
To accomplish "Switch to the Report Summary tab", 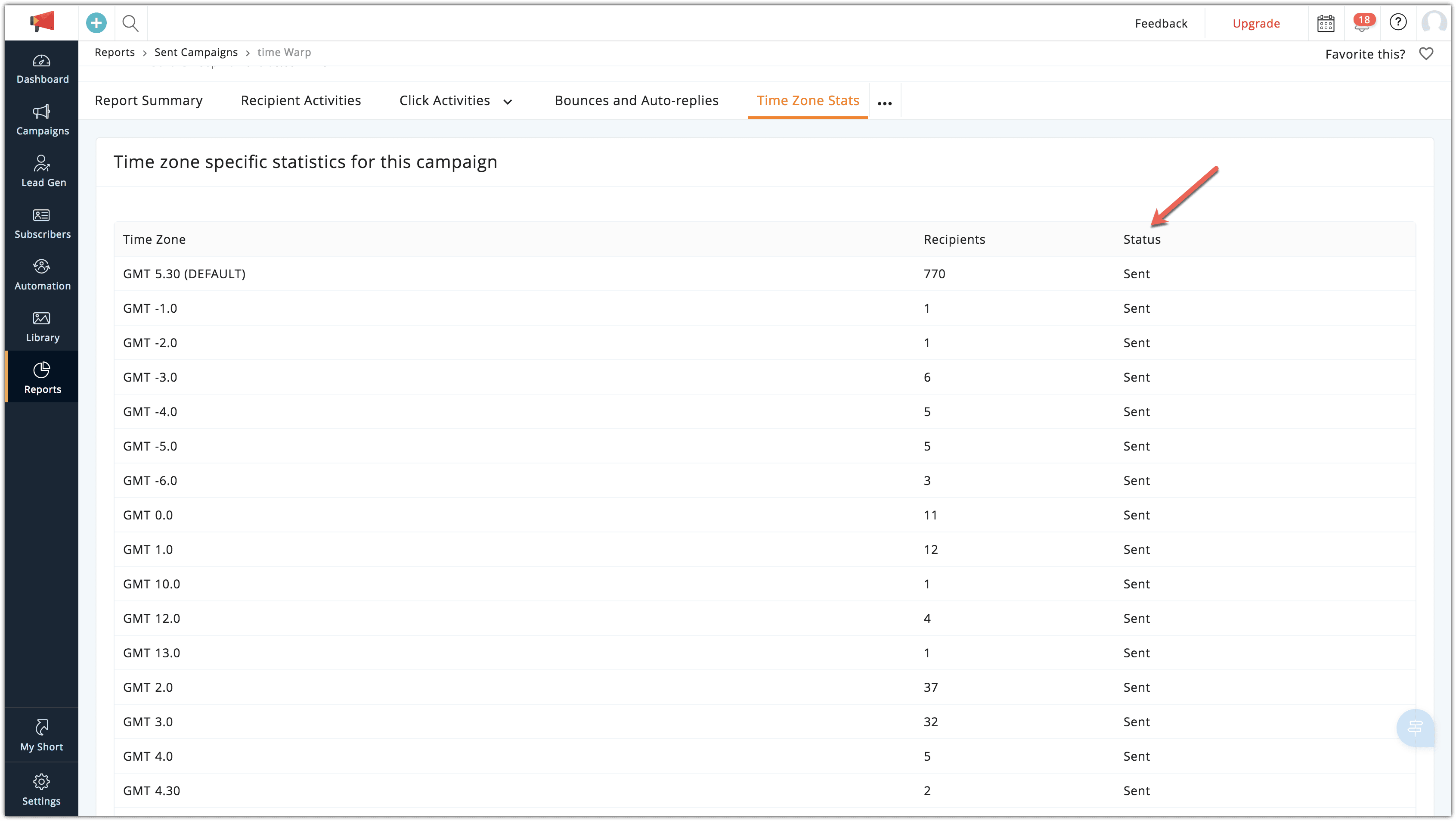I will click(x=149, y=101).
